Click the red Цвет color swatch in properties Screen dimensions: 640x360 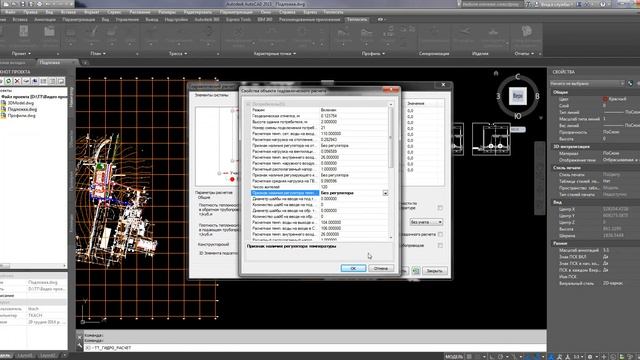605,99
